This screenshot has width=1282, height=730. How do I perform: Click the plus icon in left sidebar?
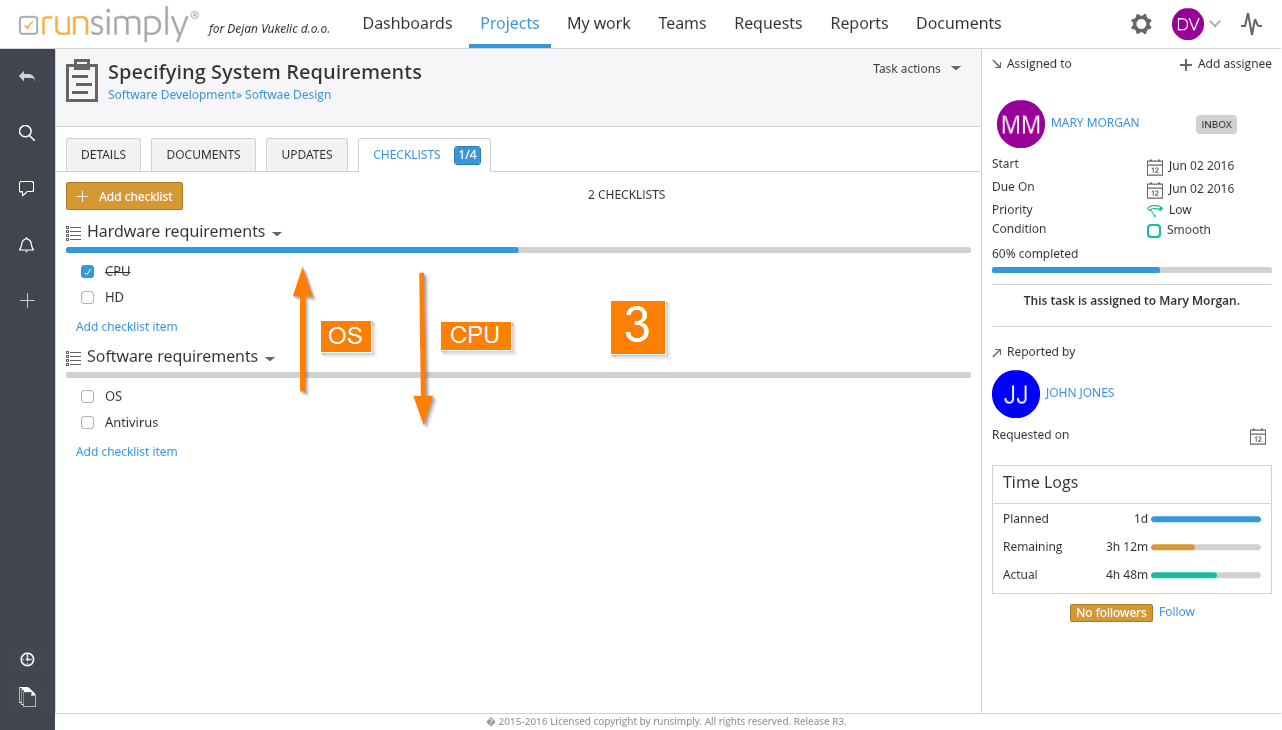click(x=27, y=301)
